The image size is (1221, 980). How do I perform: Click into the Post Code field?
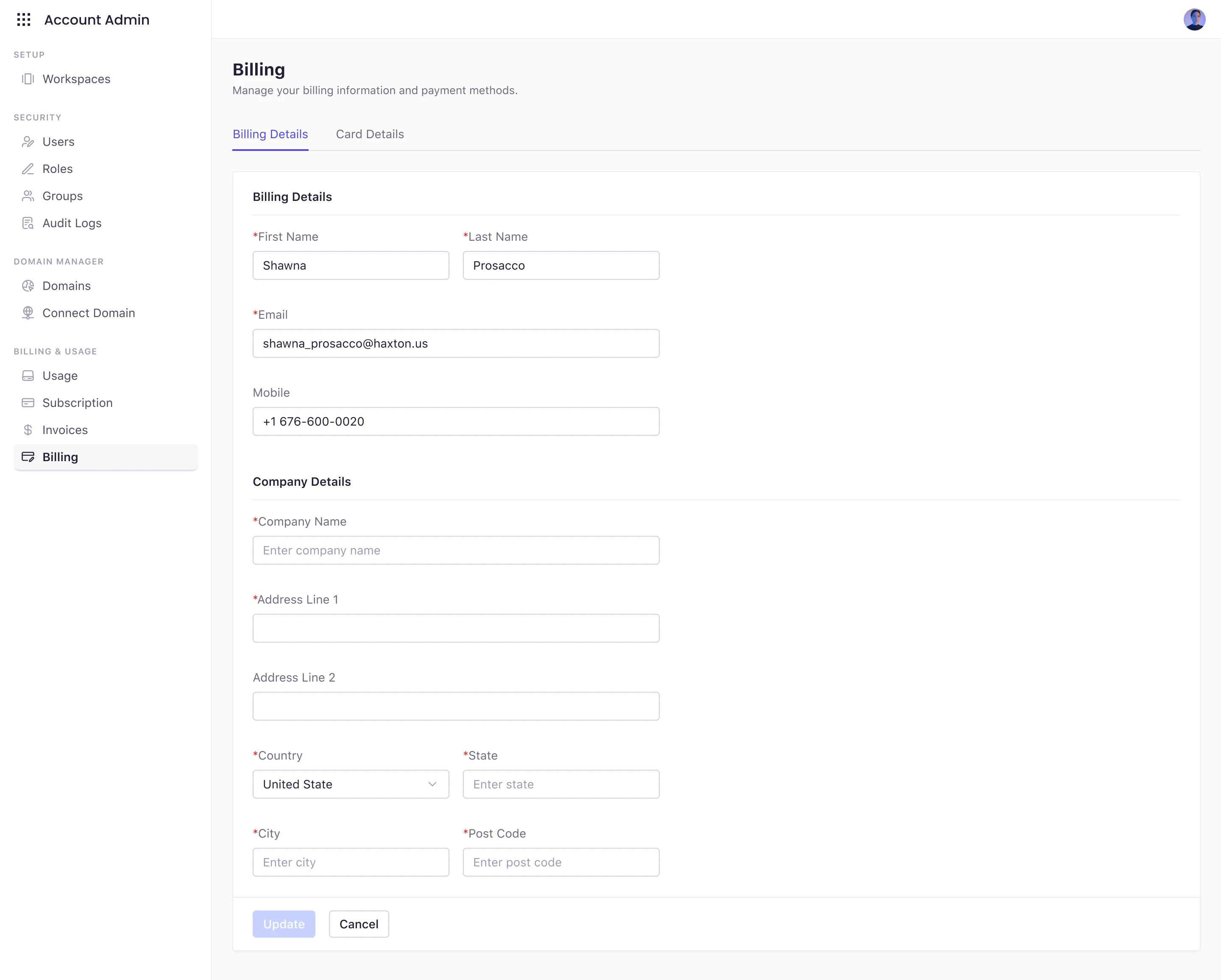560,862
